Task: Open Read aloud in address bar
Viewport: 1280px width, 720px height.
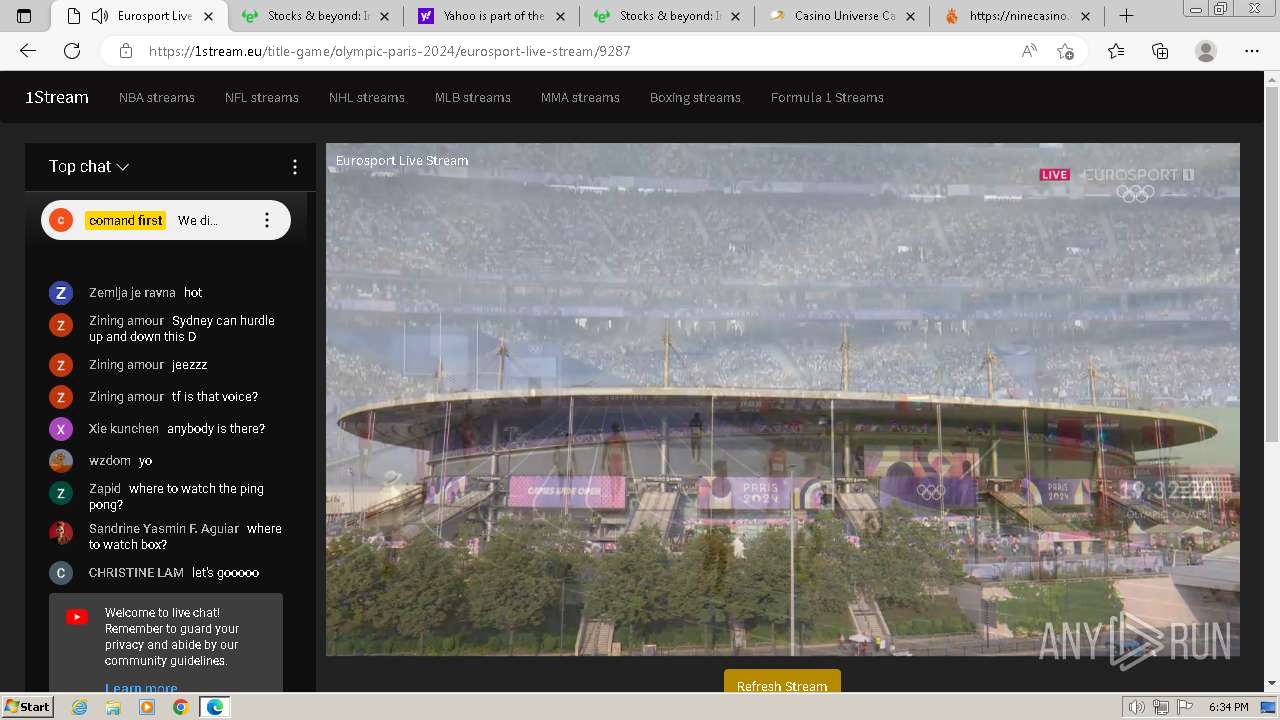Action: coord(1029,51)
